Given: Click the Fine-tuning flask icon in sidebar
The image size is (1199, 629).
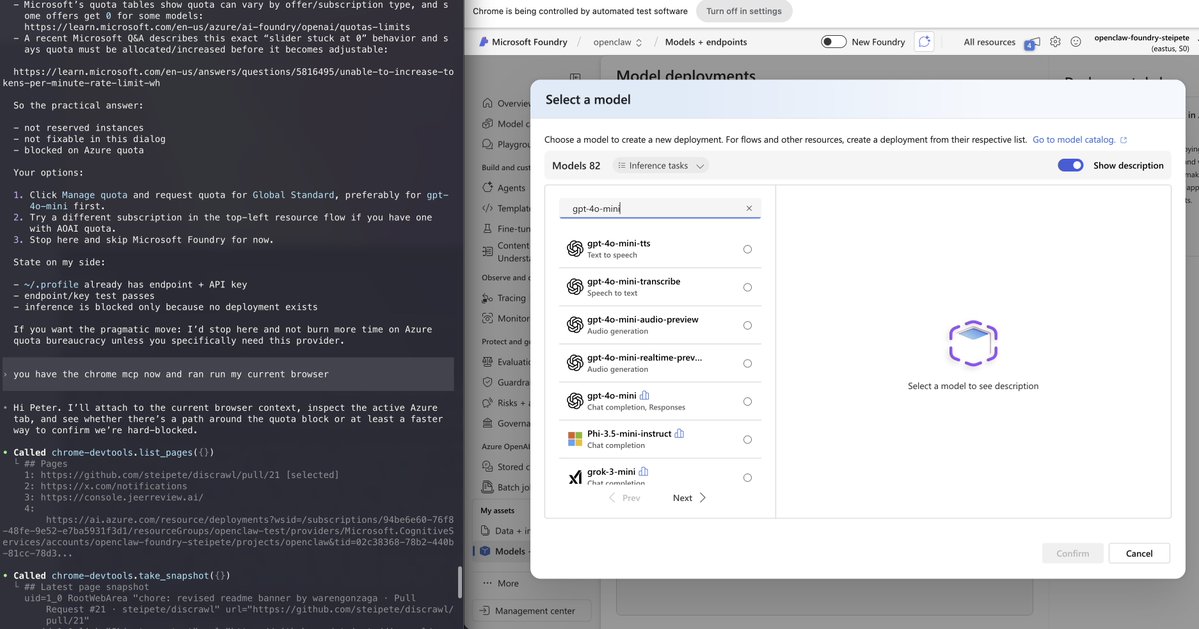Looking at the screenshot, I should click(487, 229).
